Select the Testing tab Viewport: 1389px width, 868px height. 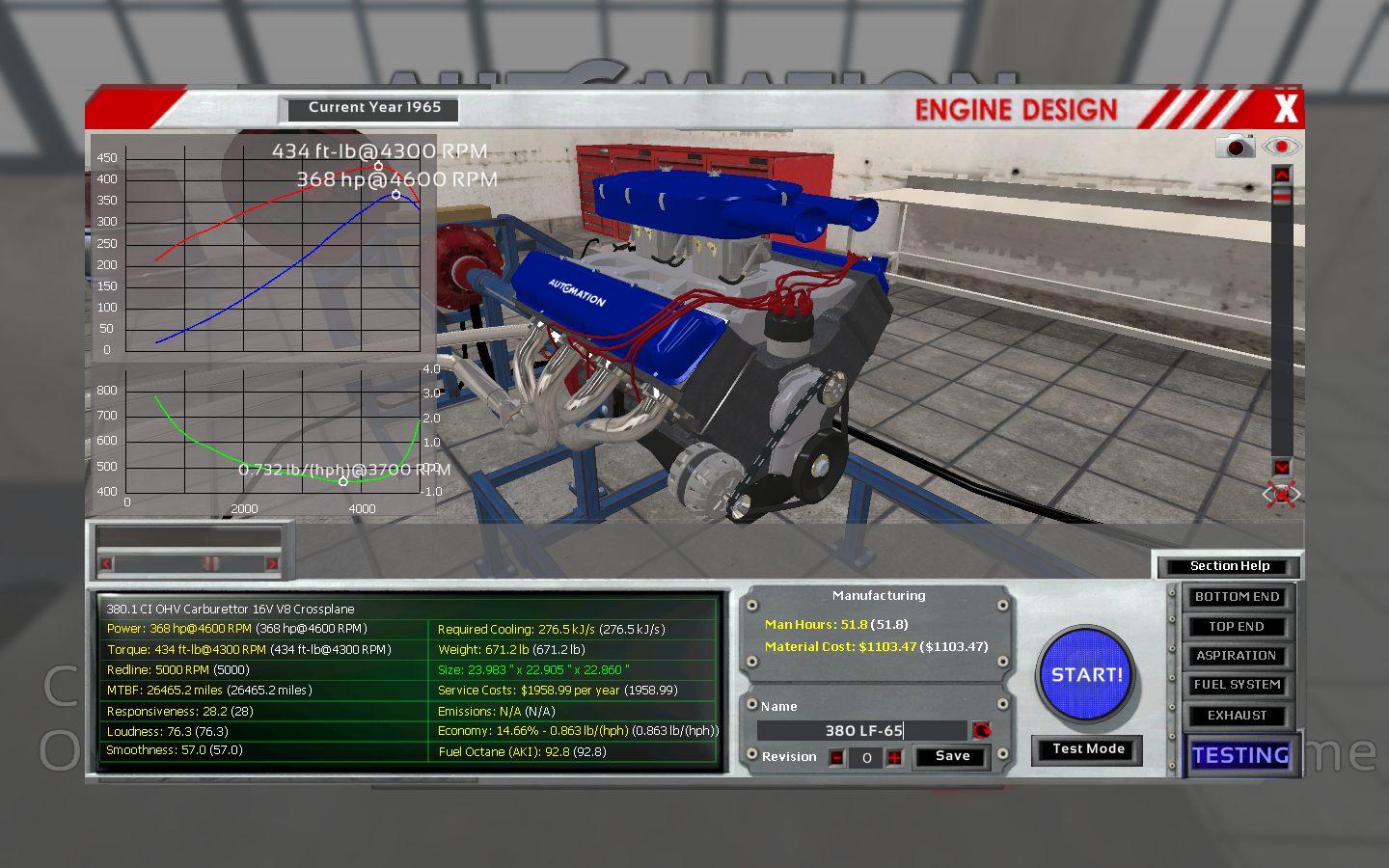(x=1240, y=755)
